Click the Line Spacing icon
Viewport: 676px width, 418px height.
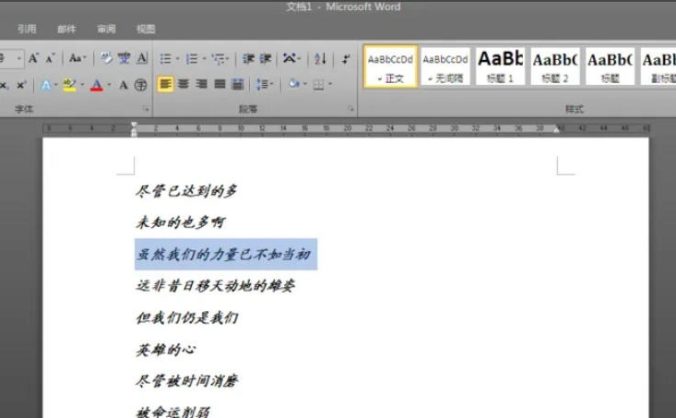262,84
